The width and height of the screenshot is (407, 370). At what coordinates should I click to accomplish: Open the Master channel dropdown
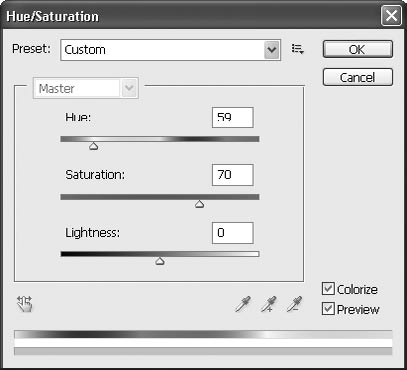click(x=86, y=88)
